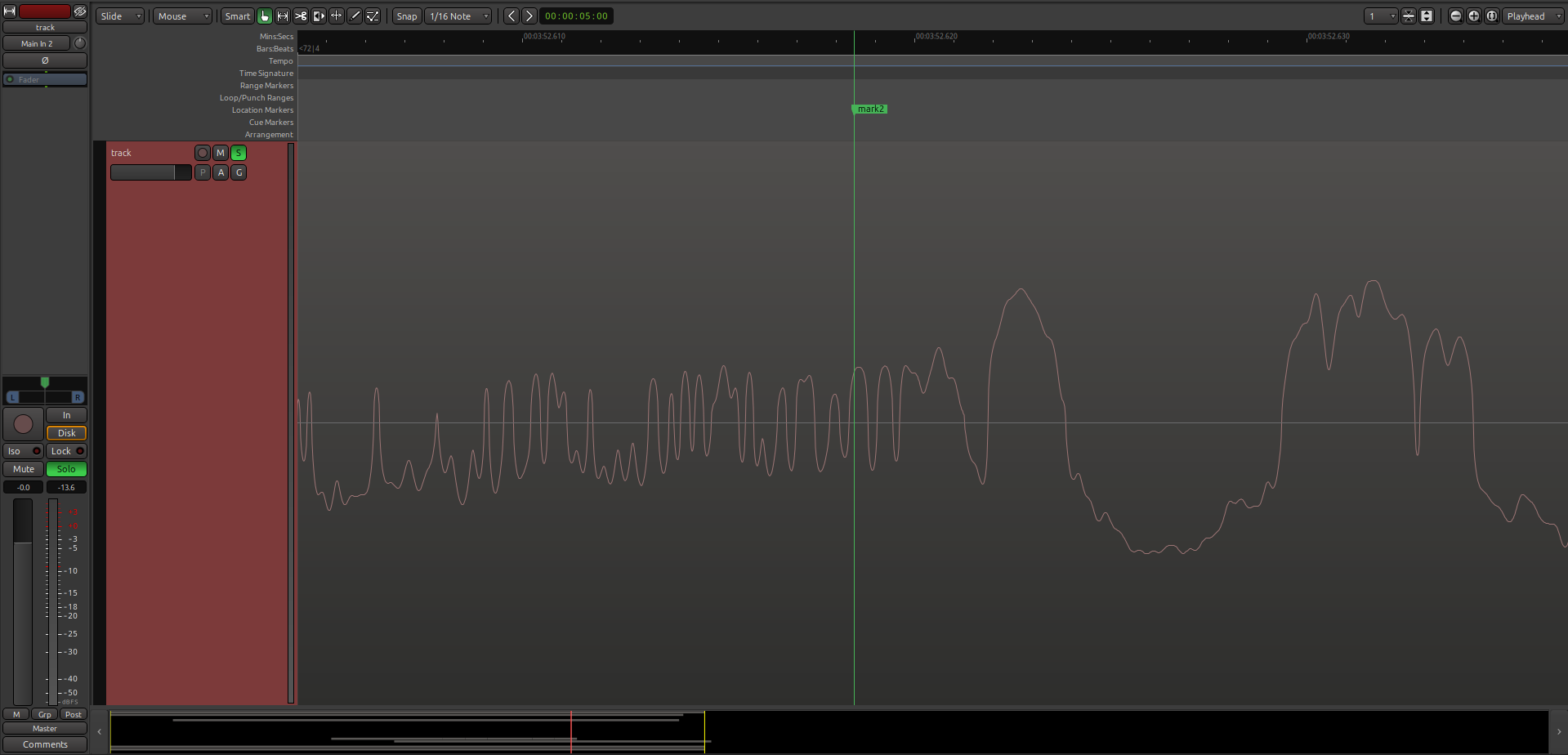The width and height of the screenshot is (1568, 755).
Task: Zoom to session with the magnifier icon
Action: point(1491,16)
